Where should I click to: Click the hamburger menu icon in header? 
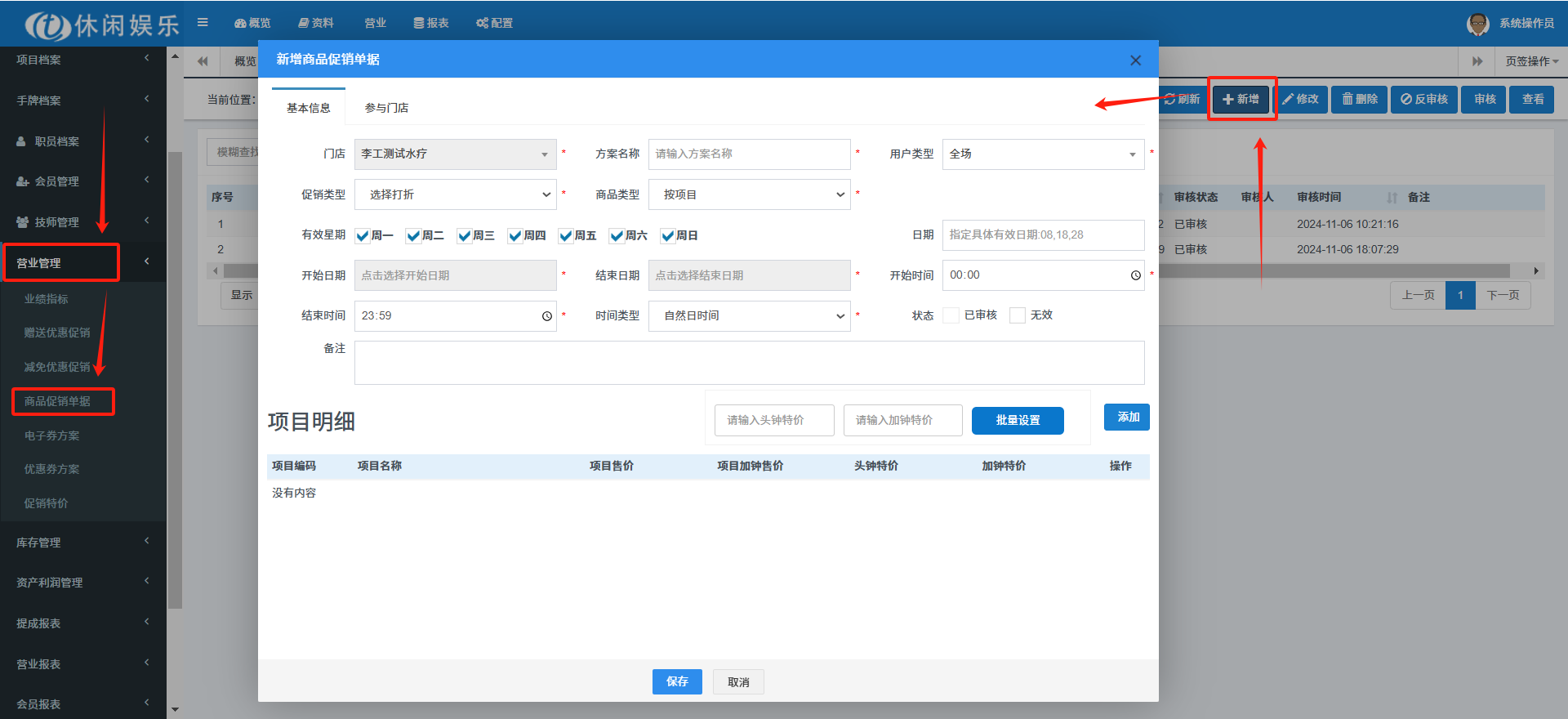203,23
